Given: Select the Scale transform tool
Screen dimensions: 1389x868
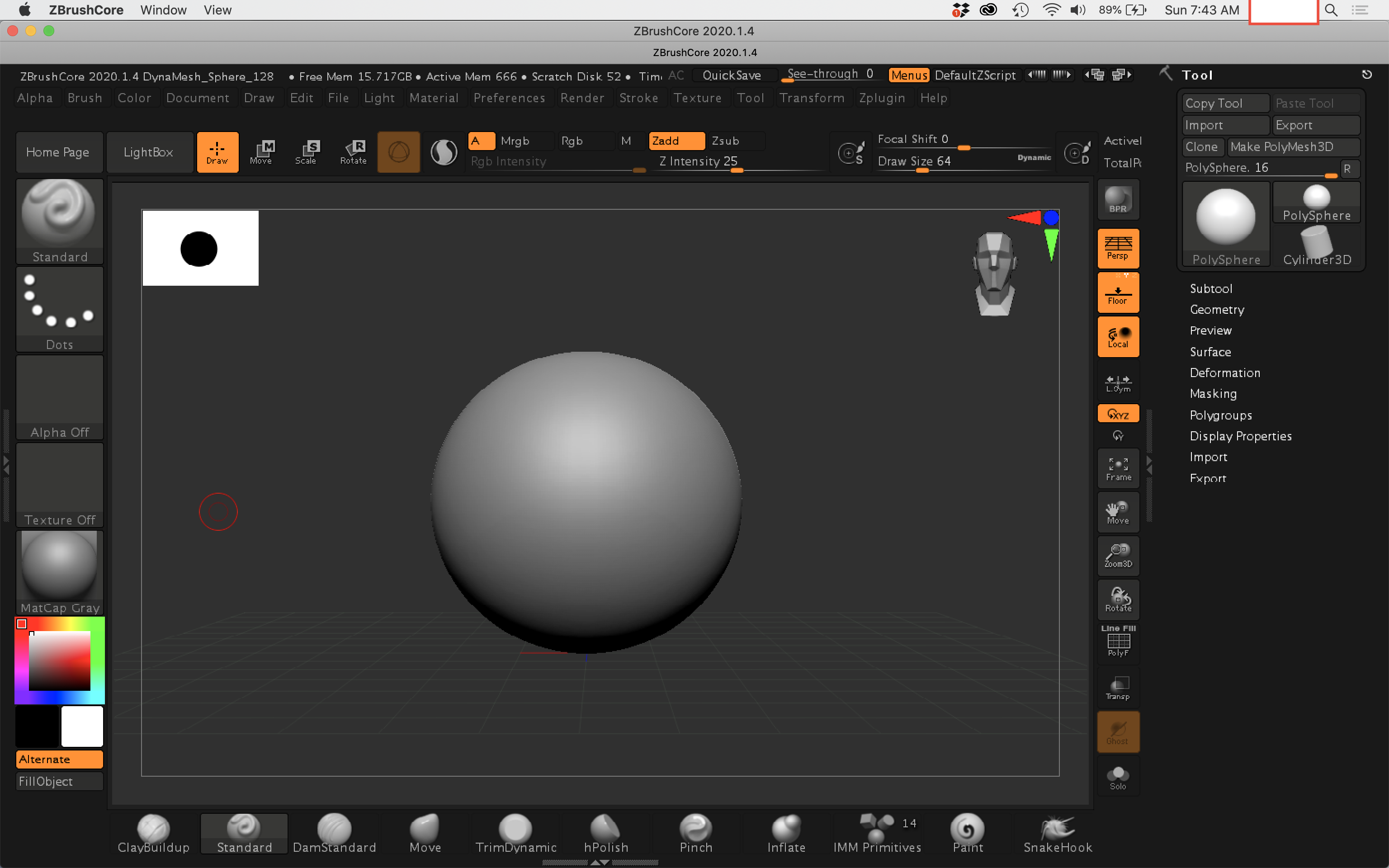Looking at the screenshot, I should [306, 152].
